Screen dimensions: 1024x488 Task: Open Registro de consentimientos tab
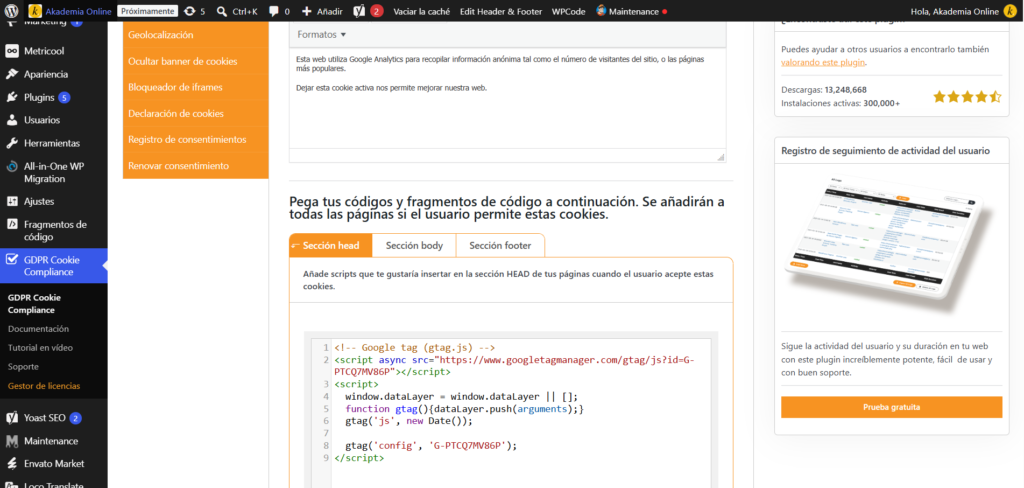point(196,140)
